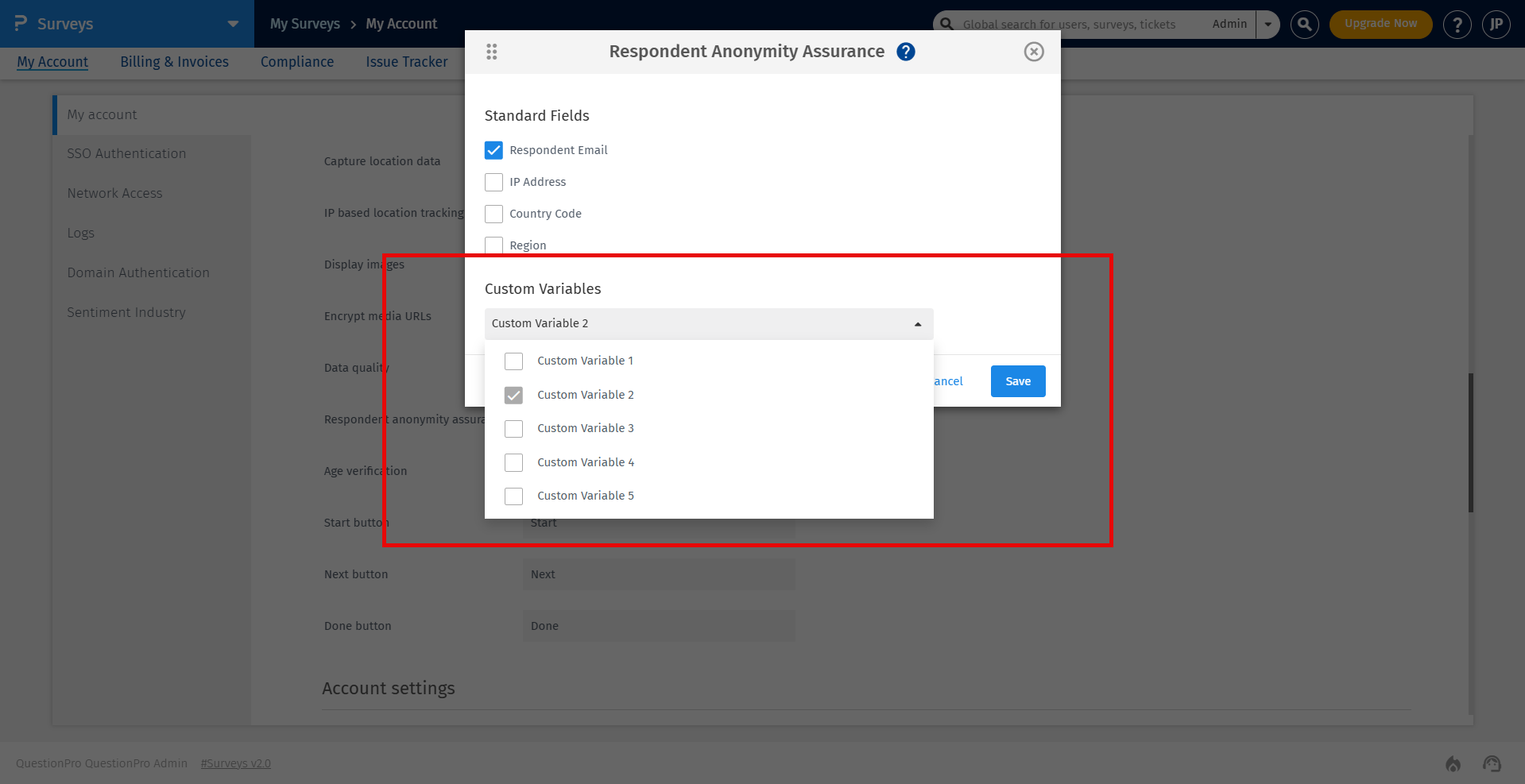Image resolution: width=1525 pixels, height=784 pixels.
Task: Open the Issue Tracker tab
Action: [x=407, y=62]
